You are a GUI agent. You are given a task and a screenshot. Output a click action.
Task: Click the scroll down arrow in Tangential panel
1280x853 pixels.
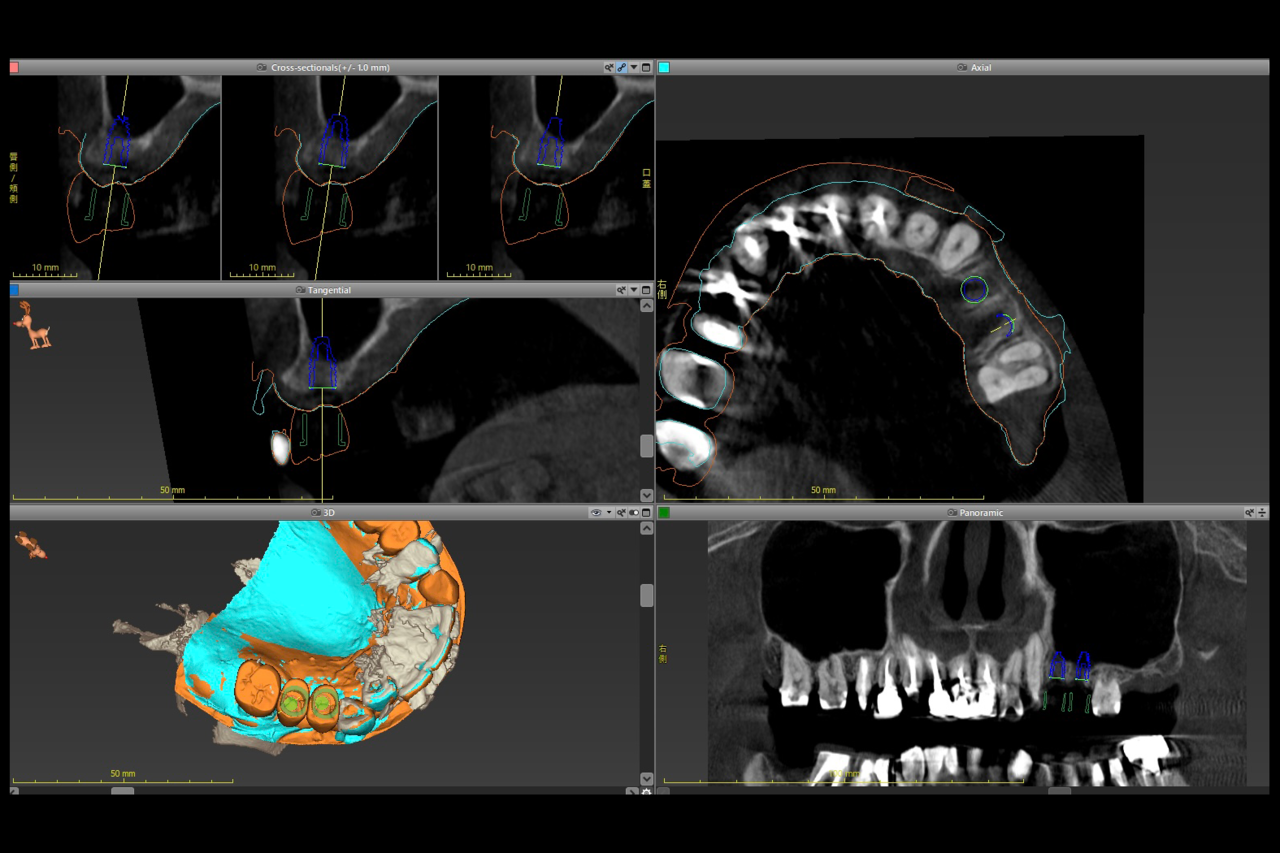pos(647,495)
